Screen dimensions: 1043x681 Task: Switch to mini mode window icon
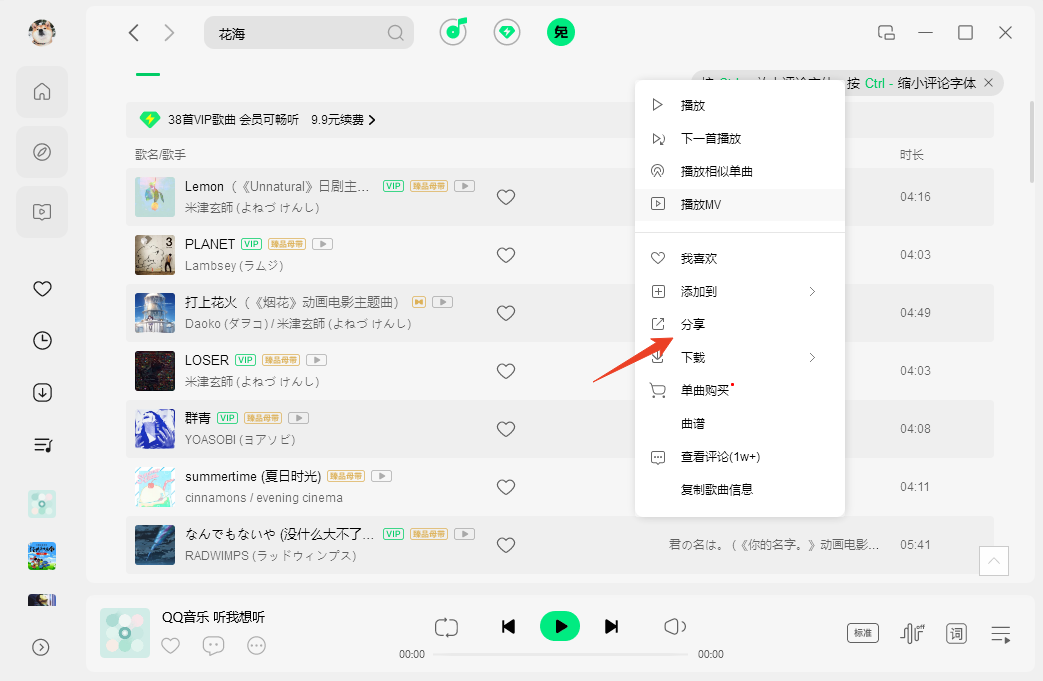pos(886,33)
